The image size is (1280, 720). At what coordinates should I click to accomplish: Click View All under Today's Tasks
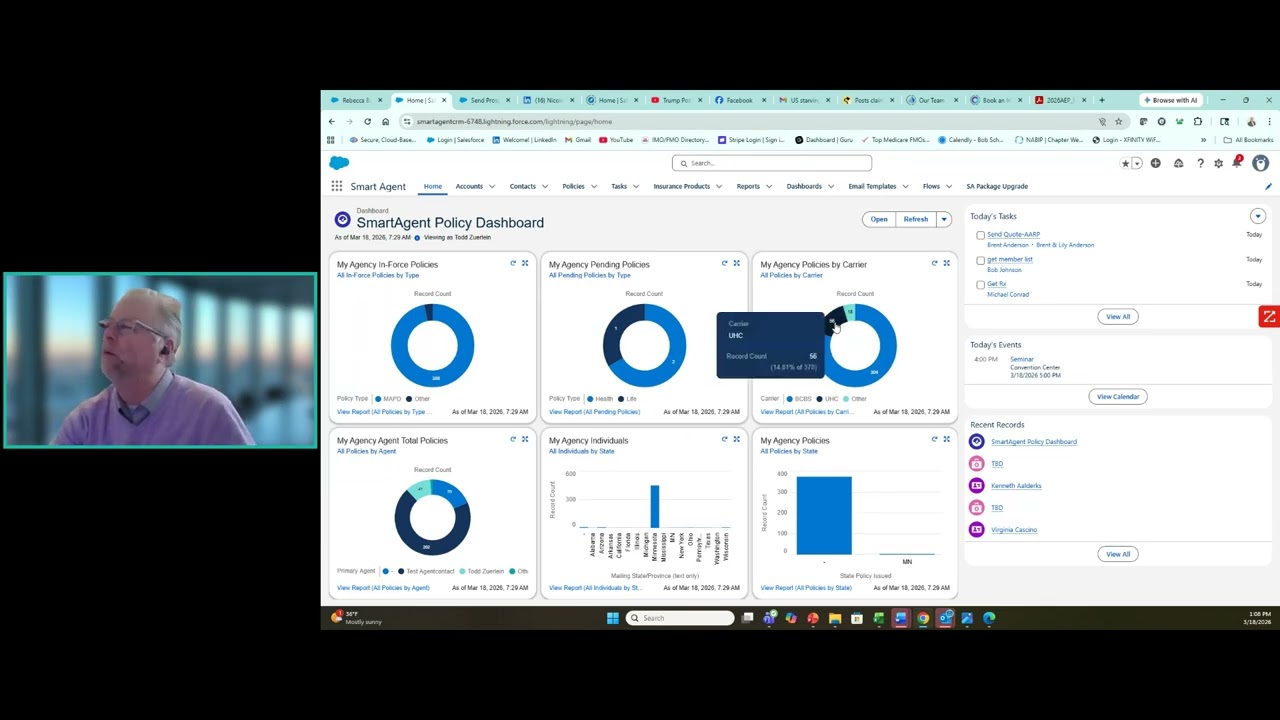[x=1118, y=316]
